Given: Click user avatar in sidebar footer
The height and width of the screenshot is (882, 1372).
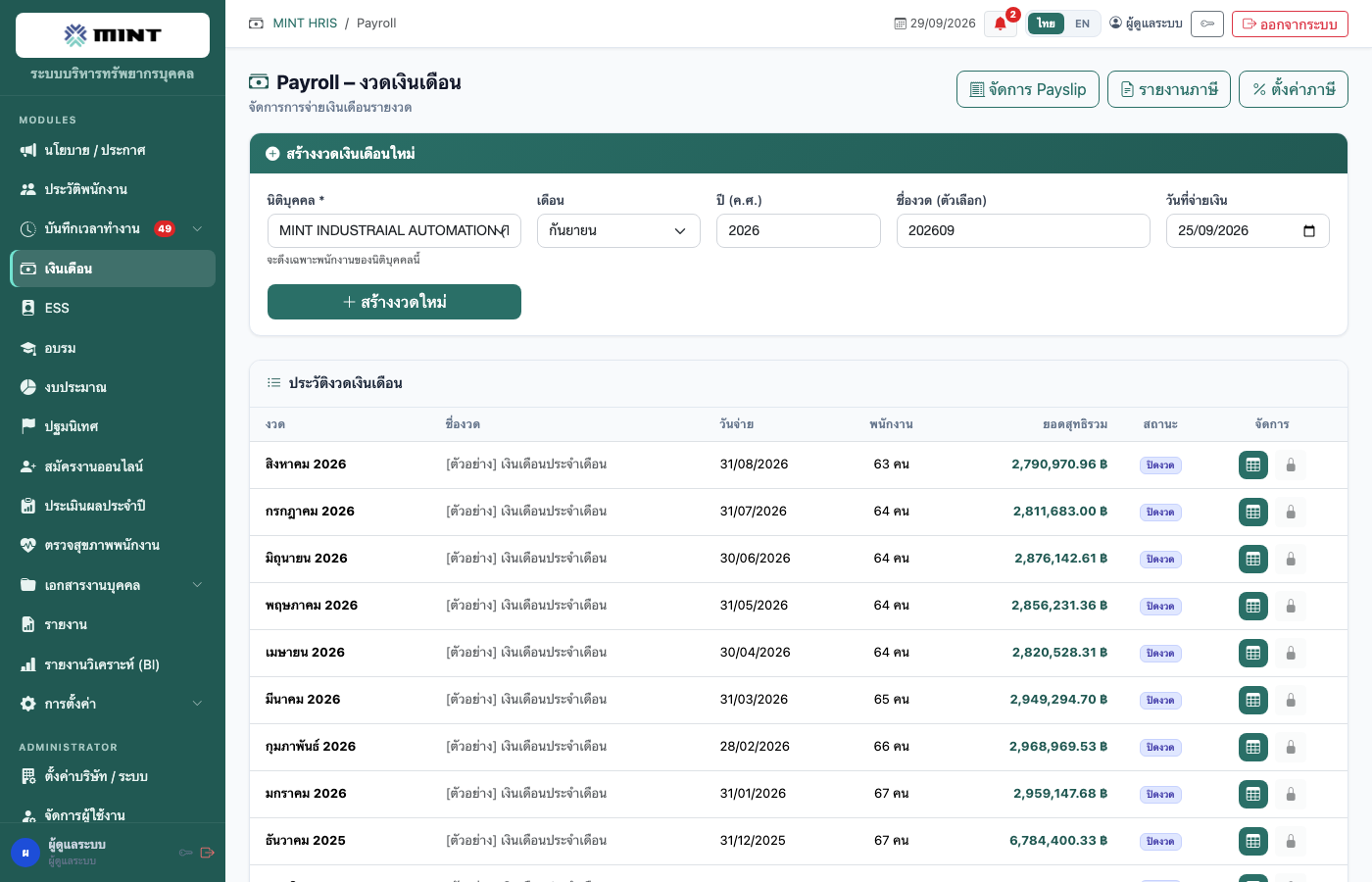Looking at the screenshot, I should [25, 853].
